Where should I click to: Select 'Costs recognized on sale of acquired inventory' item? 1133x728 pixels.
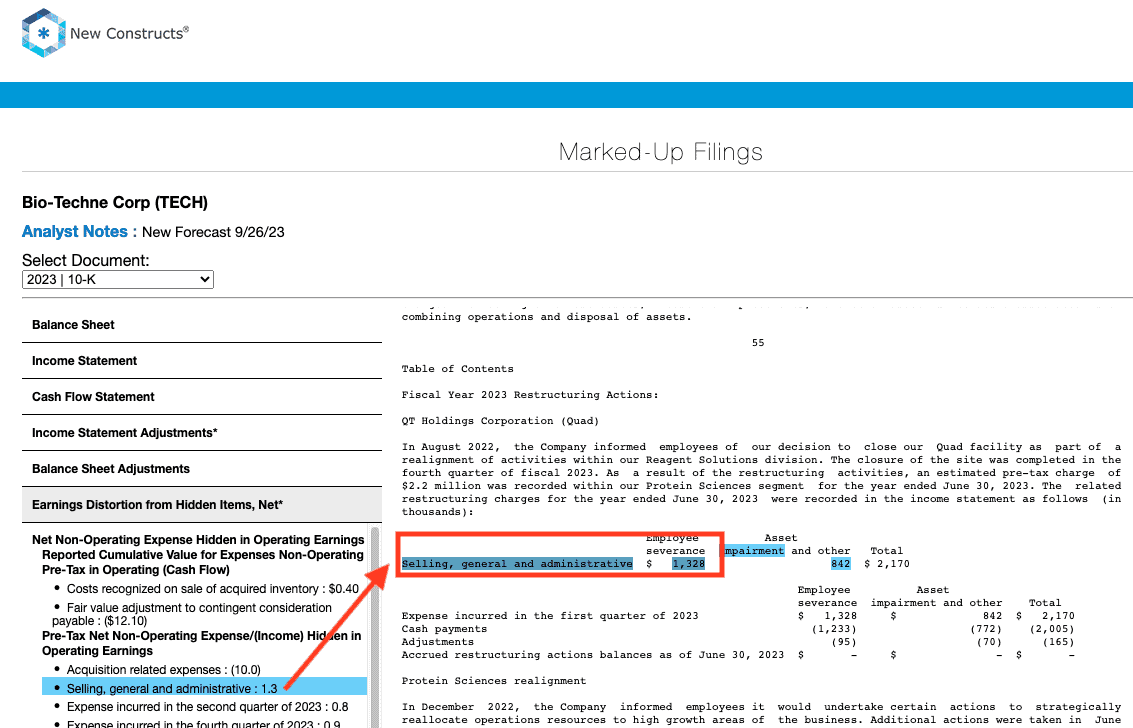212,589
